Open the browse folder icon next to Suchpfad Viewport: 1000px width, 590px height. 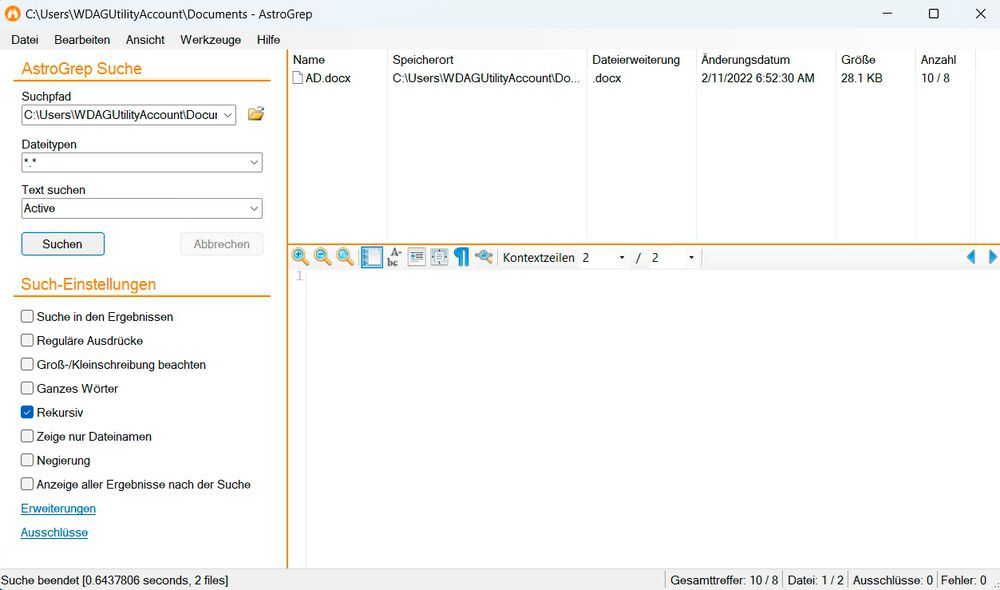[256, 114]
